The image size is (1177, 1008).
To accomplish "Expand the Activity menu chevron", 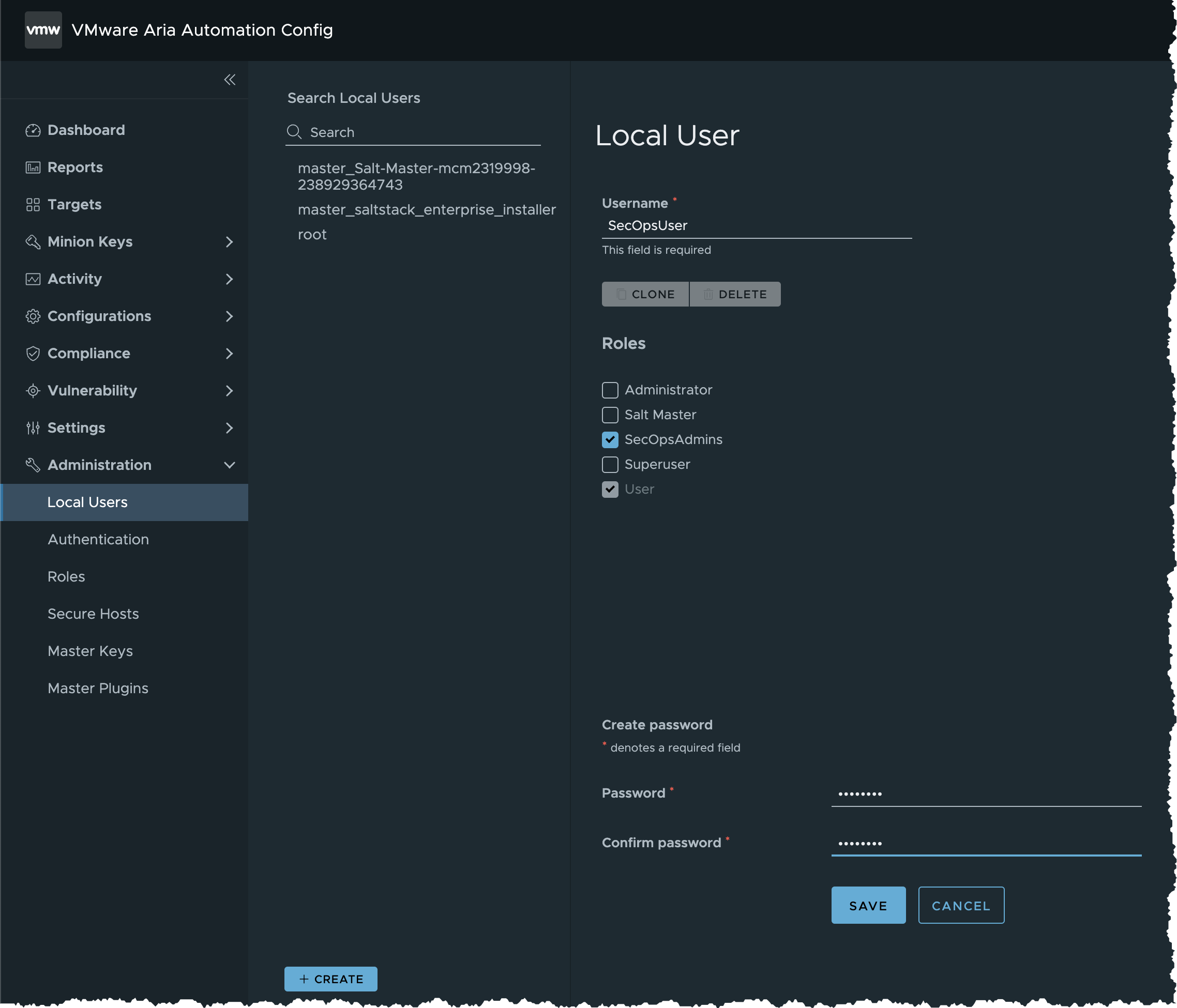I will [230, 279].
